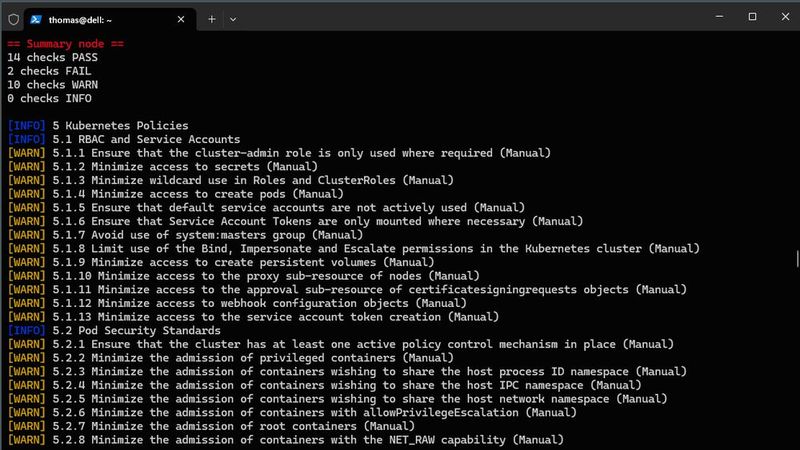Screen dimensions: 800x450
Task: Click the 5.2.2 privileged containers line
Action: pyautogui.click(x=231, y=358)
